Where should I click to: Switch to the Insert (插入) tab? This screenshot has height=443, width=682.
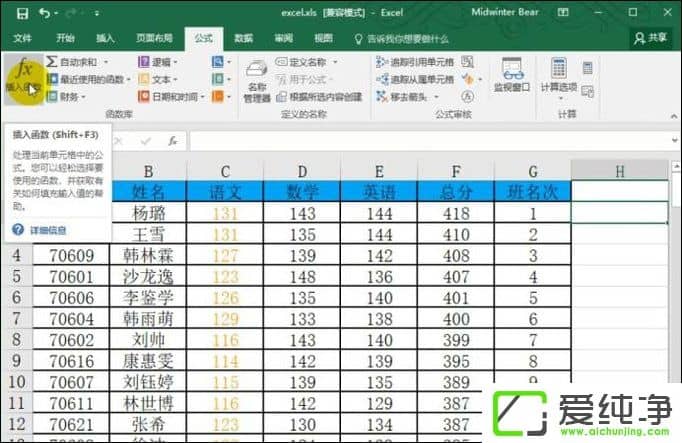[x=105, y=38]
